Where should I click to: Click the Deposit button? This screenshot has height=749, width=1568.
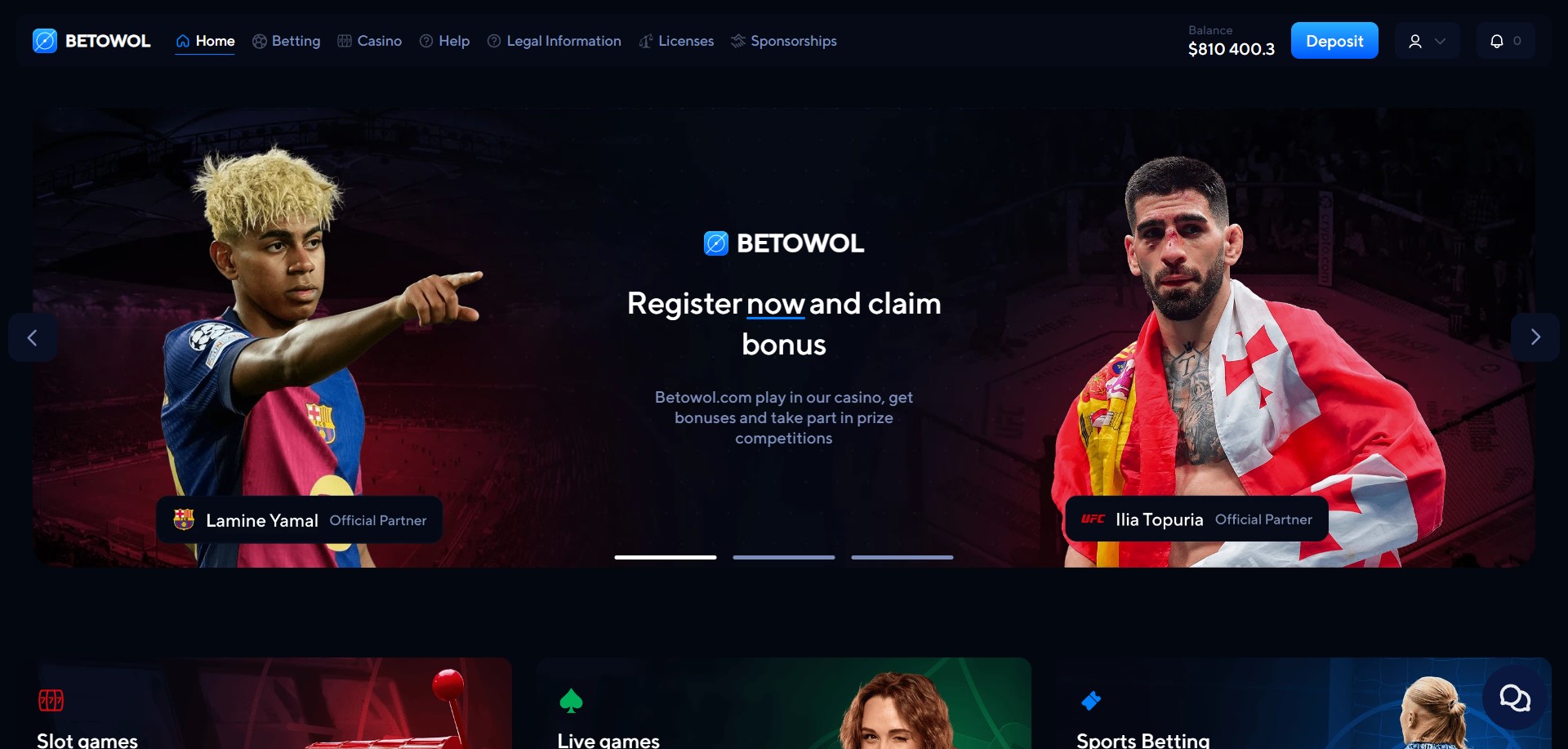(1334, 41)
